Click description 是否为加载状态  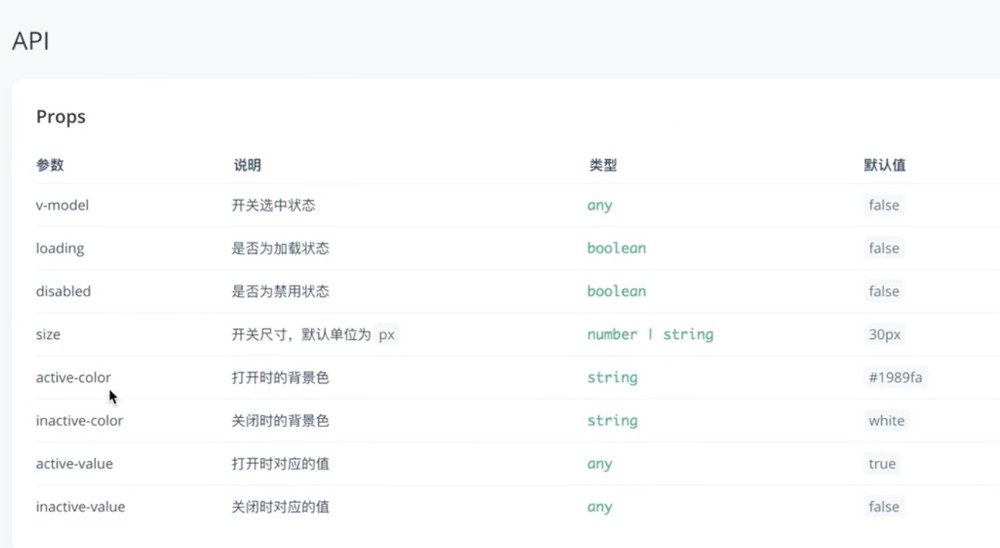tap(280, 248)
